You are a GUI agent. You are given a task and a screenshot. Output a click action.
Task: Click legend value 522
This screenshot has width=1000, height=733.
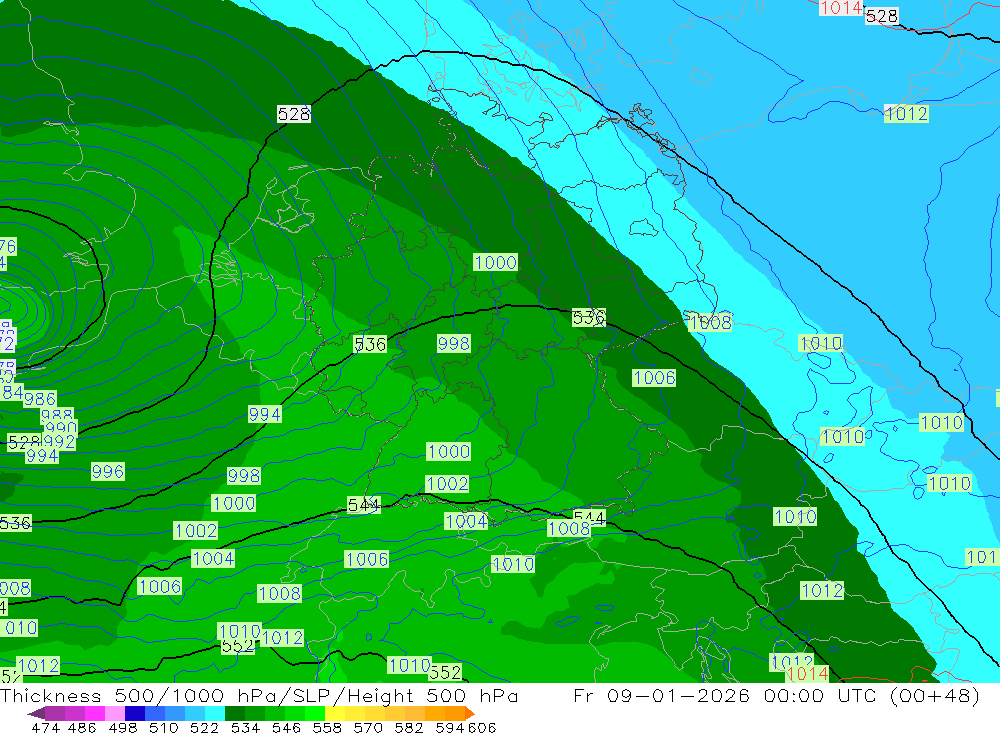point(204,728)
